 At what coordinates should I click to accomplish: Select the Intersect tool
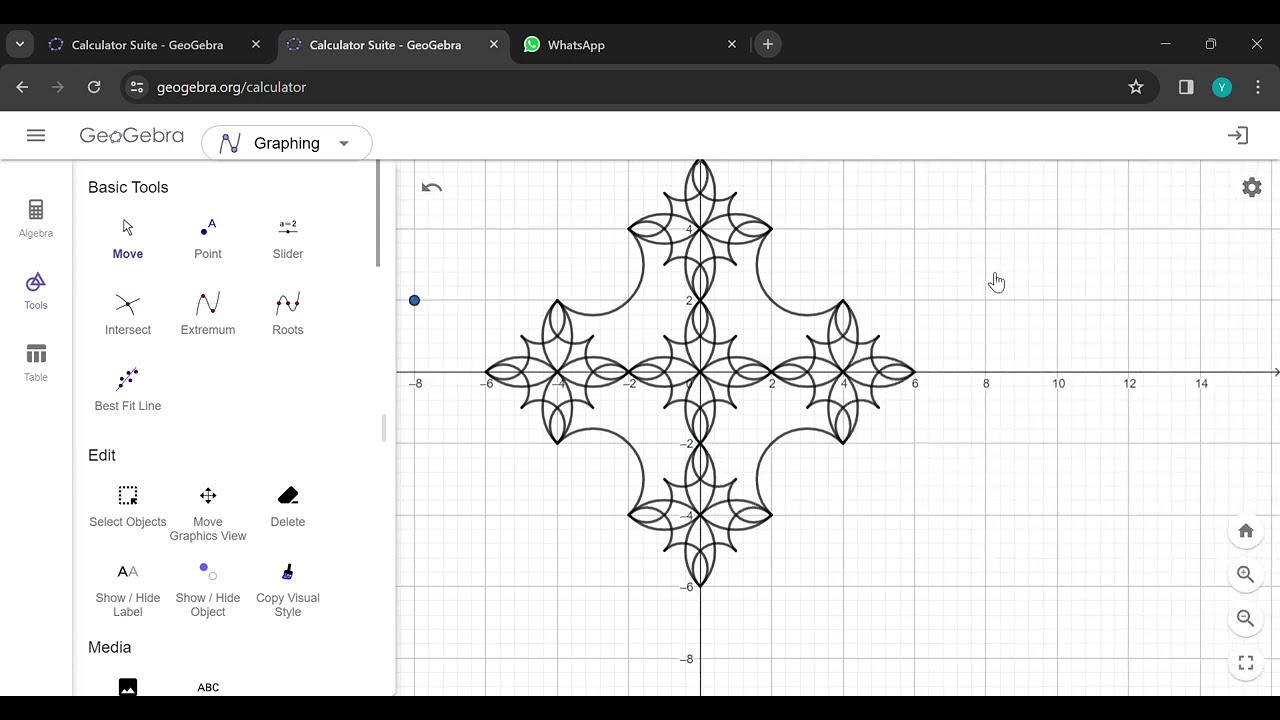point(128,315)
